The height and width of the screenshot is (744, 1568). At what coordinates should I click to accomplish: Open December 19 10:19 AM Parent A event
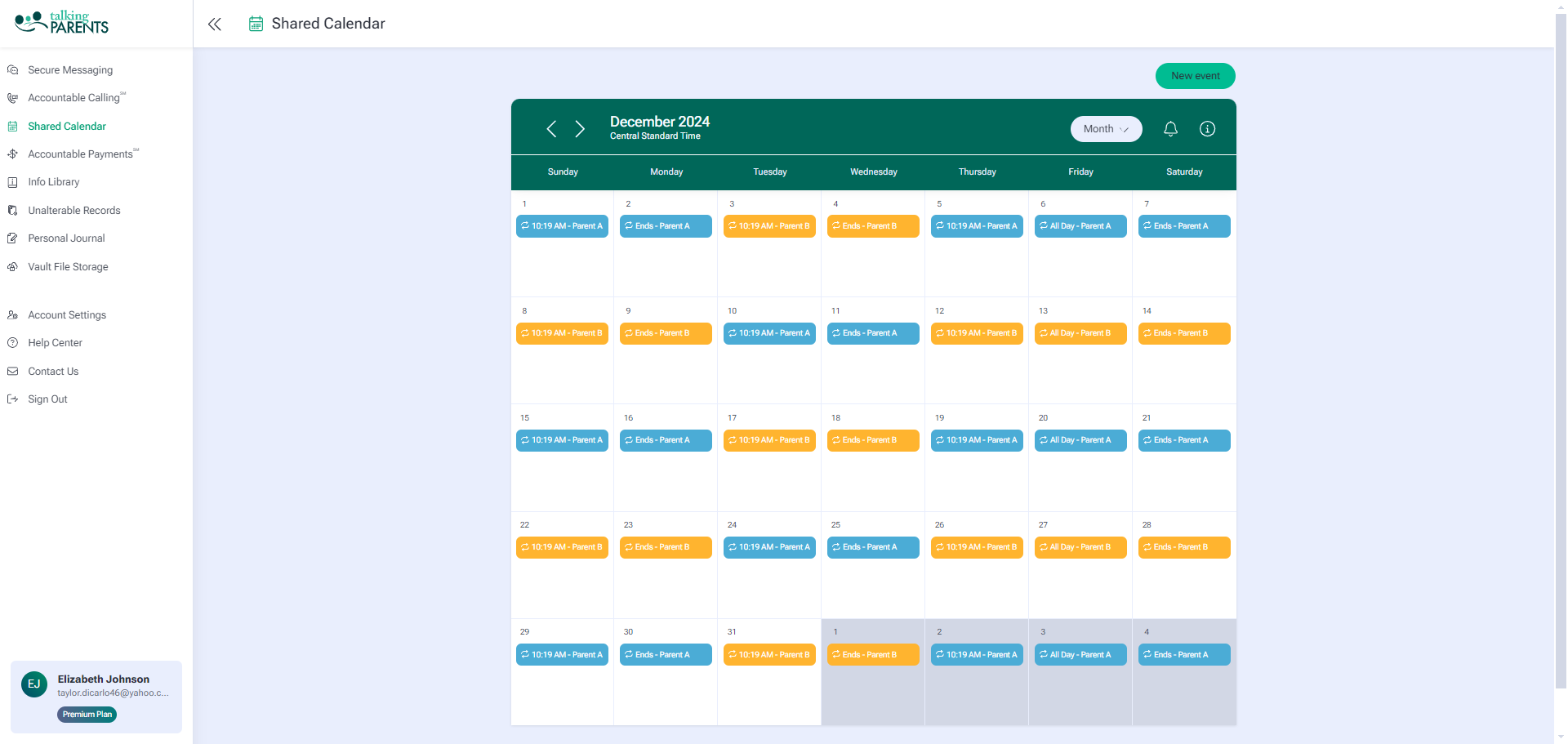[x=977, y=440]
